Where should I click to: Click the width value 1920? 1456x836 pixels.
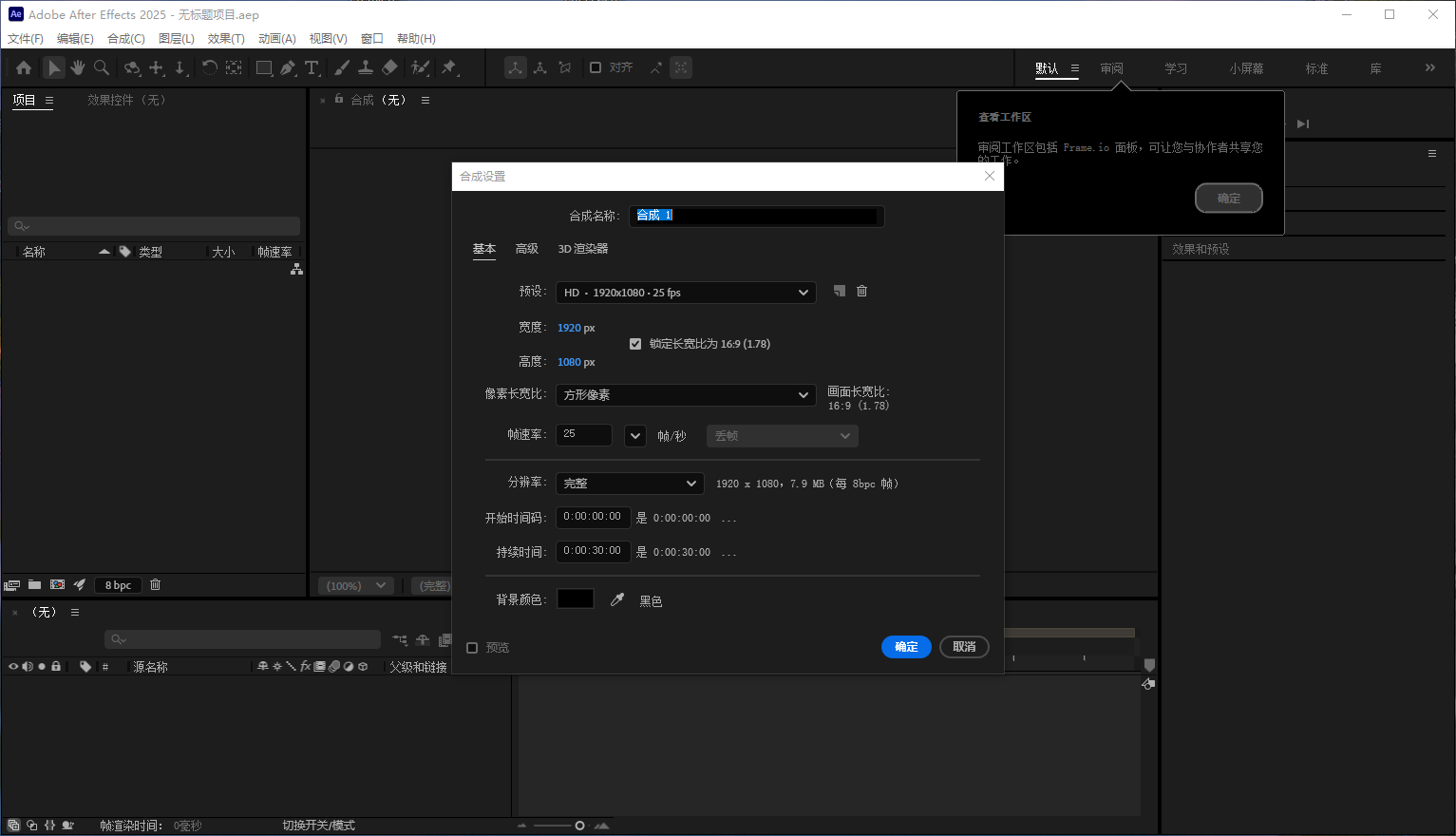click(569, 328)
